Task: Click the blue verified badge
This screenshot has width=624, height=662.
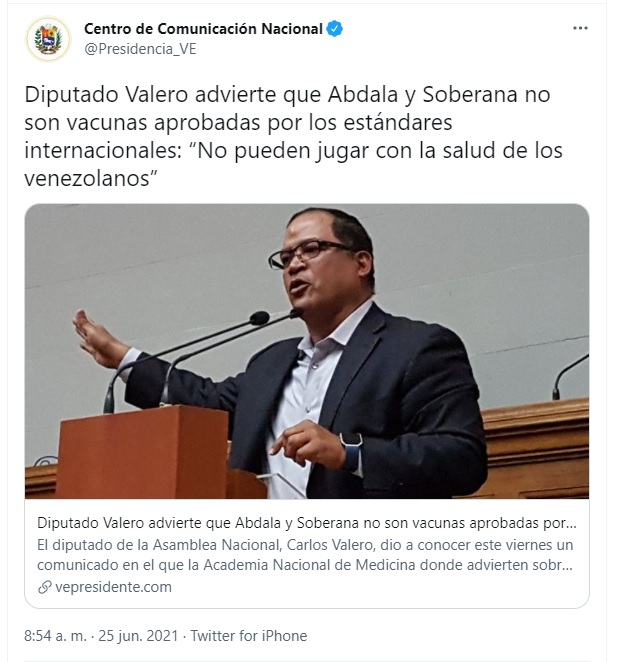Action: (335, 29)
